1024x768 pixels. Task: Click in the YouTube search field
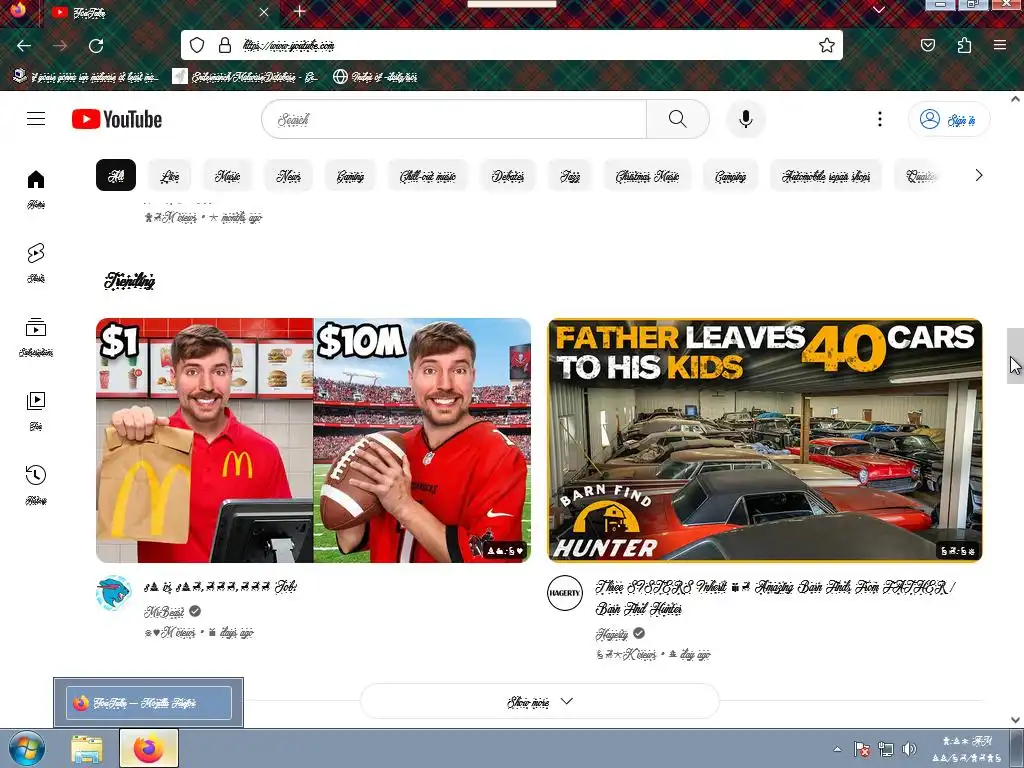tap(454, 119)
